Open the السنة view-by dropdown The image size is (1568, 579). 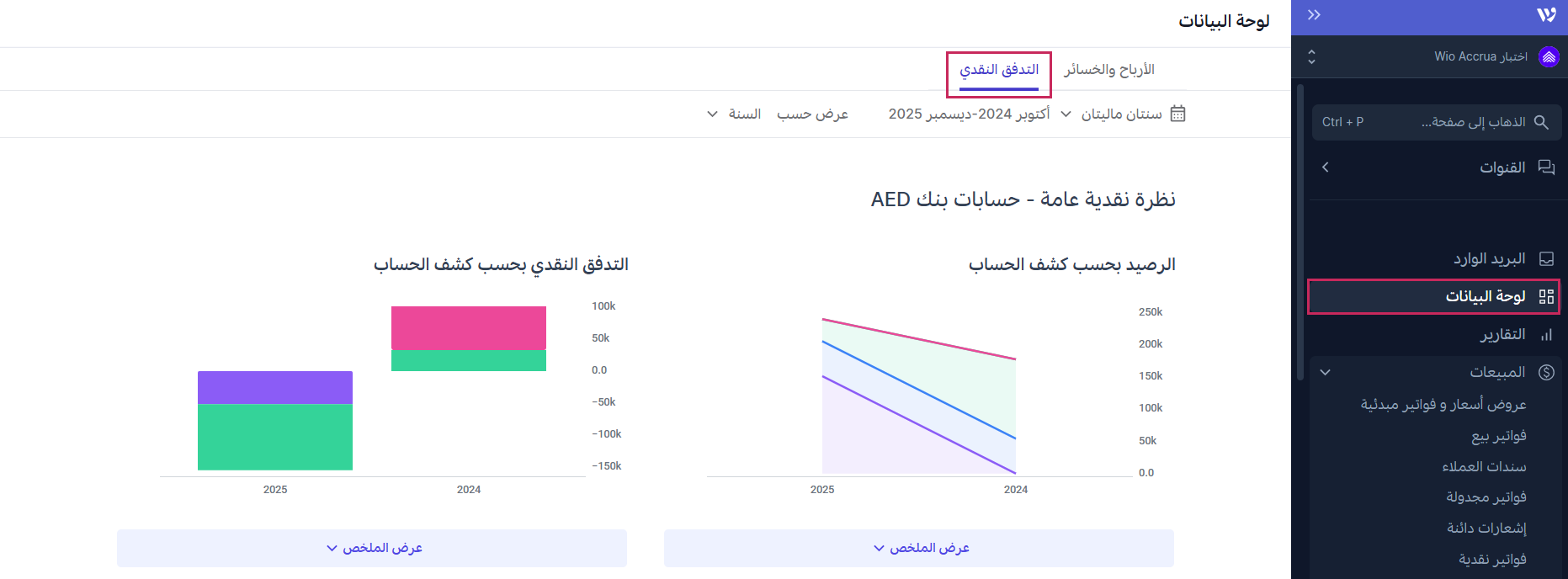click(x=734, y=114)
